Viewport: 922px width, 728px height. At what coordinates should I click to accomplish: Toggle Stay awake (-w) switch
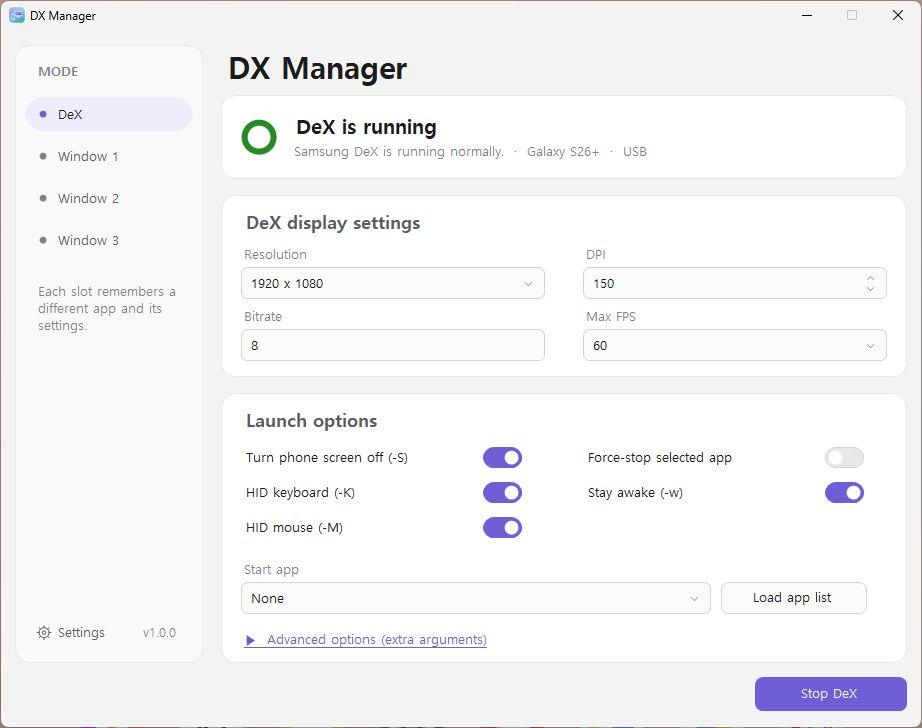click(844, 493)
